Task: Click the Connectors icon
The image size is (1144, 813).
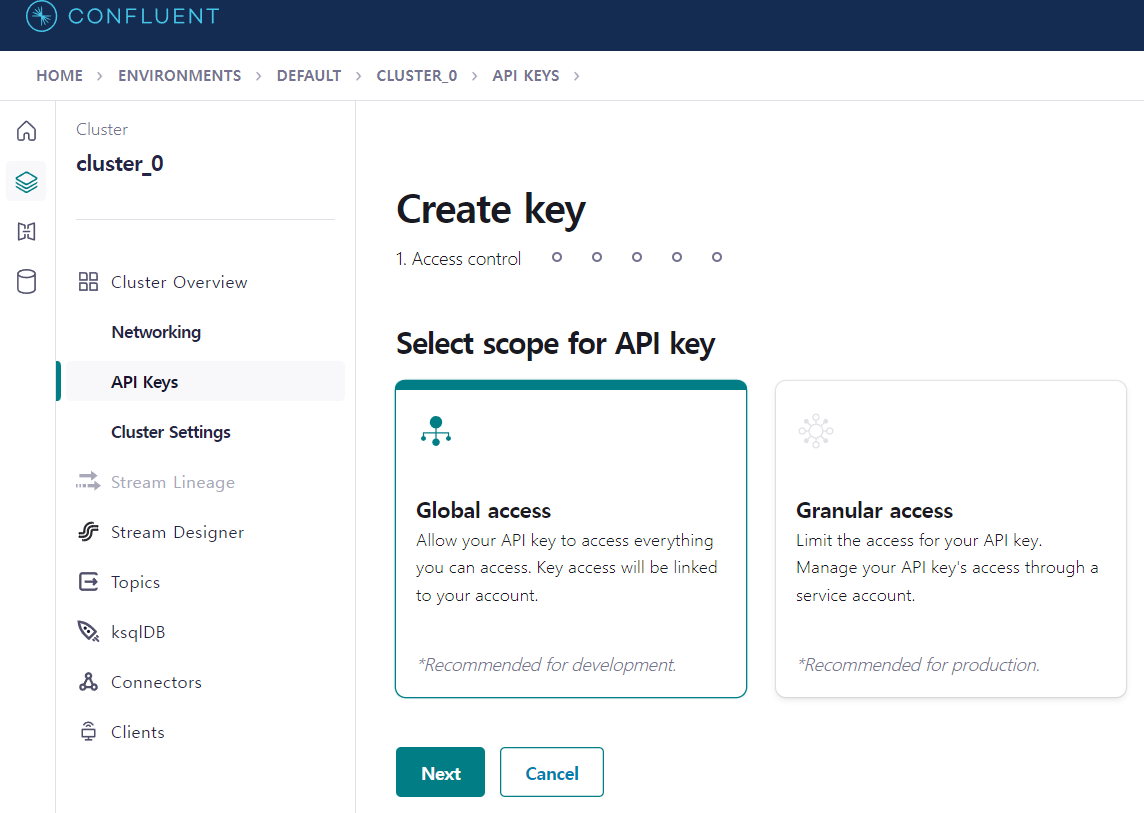Action: [x=88, y=682]
